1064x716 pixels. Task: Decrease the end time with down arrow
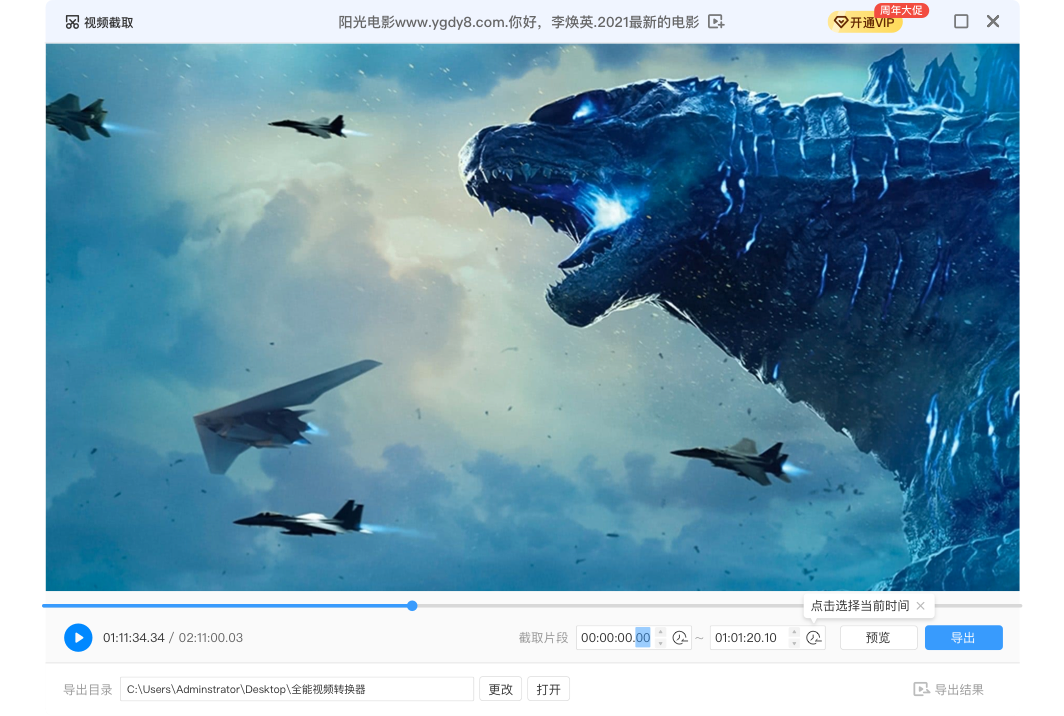tap(794, 643)
